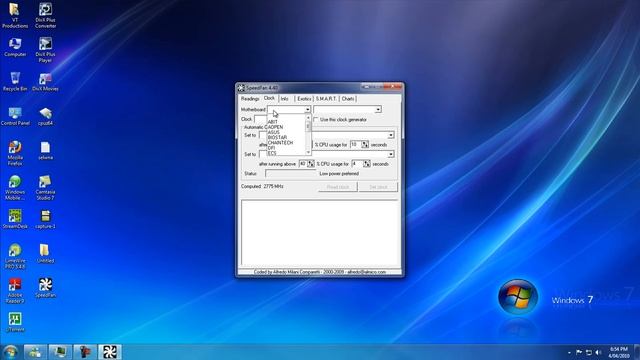Click the red camera recorder taskbar icon
The image size is (640, 360).
85,352
